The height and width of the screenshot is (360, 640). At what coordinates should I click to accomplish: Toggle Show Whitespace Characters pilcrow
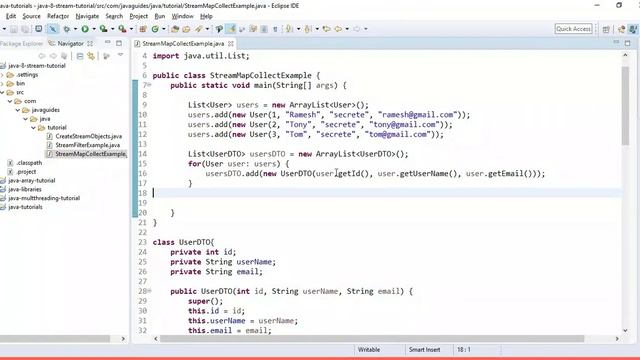(275, 29)
